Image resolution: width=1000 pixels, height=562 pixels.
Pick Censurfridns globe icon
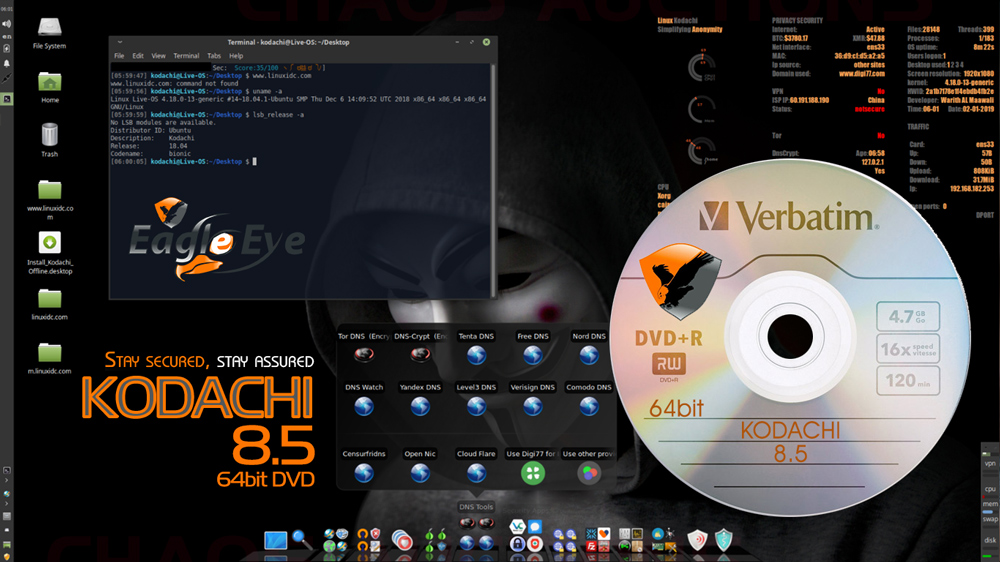(x=364, y=473)
